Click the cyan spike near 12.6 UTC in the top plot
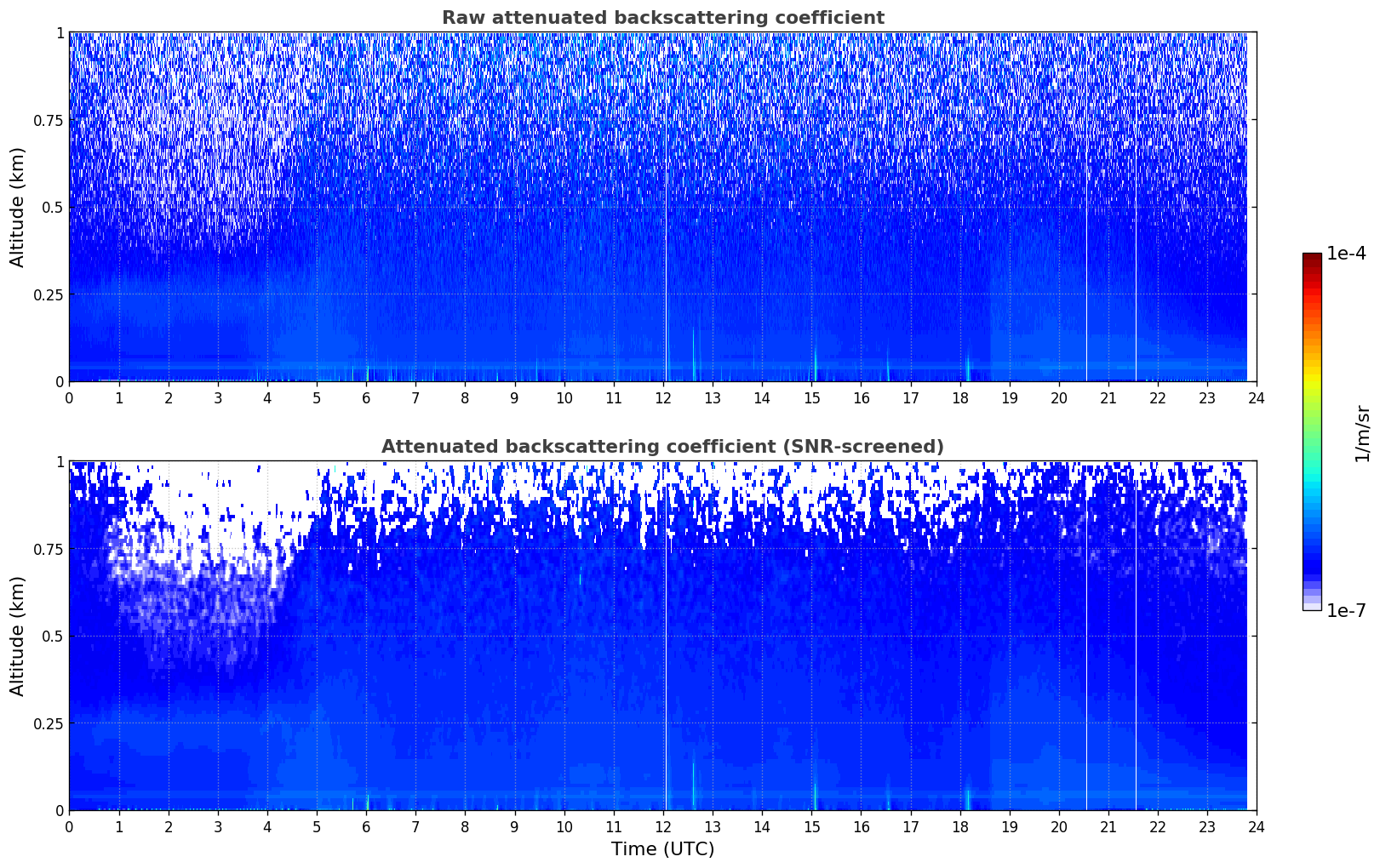The image size is (1380, 868). tap(694, 353)
